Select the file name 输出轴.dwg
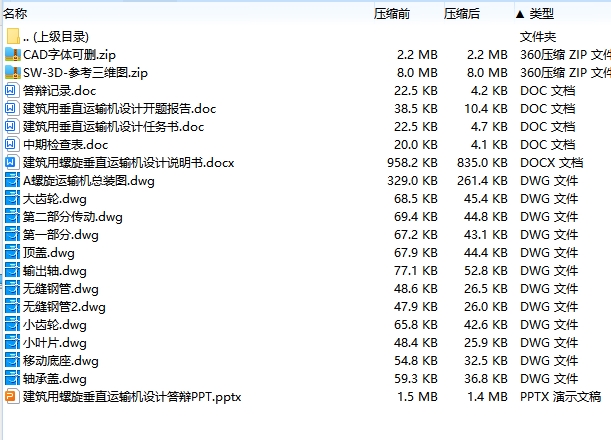 coord(55,271)
